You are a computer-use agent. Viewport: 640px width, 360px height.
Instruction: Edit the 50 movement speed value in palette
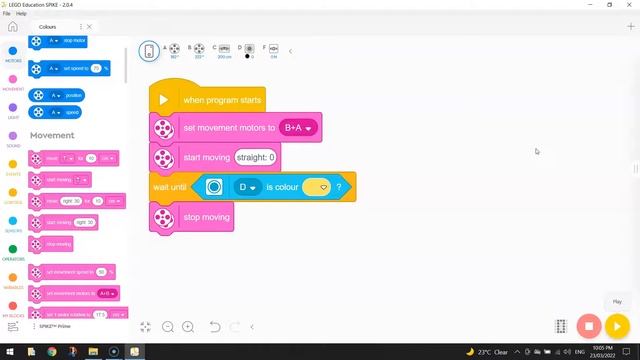click(x=101, y=272)
